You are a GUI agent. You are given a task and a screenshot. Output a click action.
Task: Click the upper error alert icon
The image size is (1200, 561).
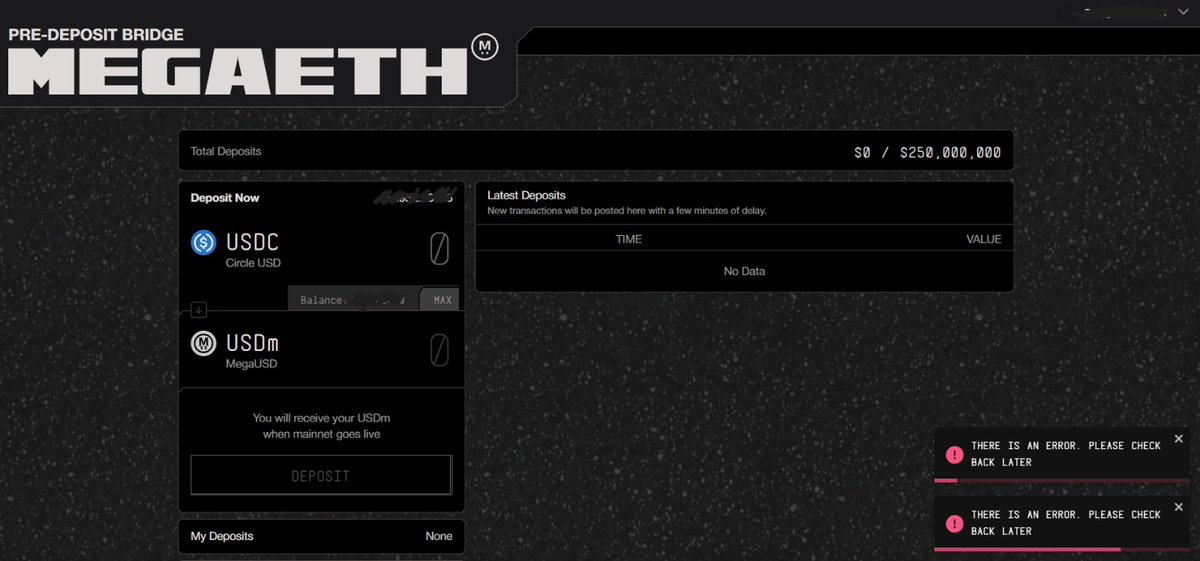click(x=954, y=455)
